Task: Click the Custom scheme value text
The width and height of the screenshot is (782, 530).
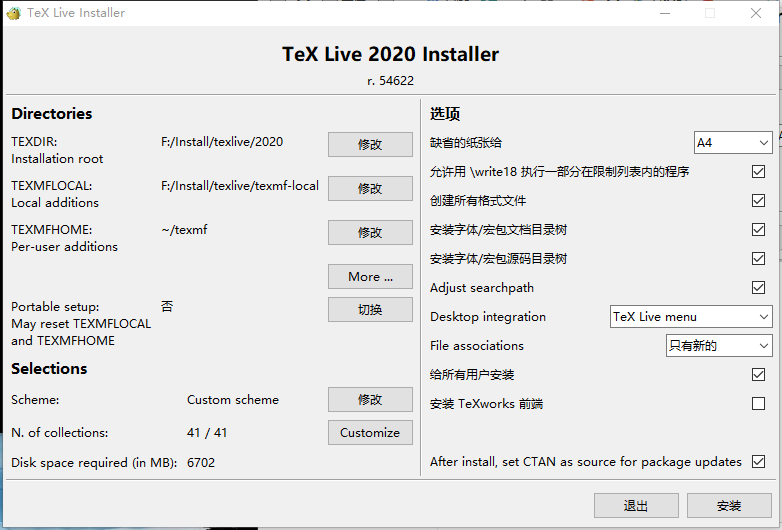Action: (233, 400)
